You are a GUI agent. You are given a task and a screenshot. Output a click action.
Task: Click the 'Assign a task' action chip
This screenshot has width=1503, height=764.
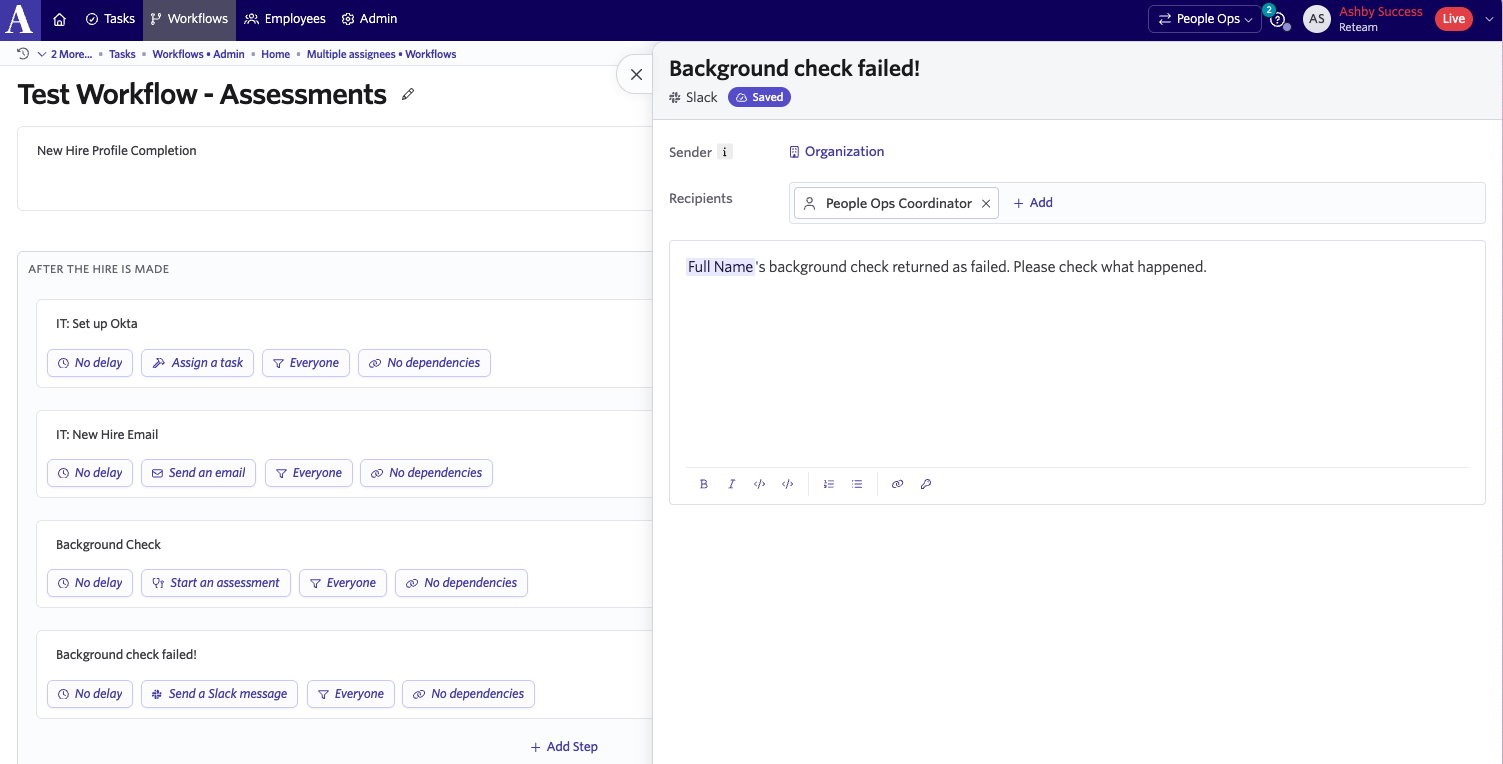point(198,363)
